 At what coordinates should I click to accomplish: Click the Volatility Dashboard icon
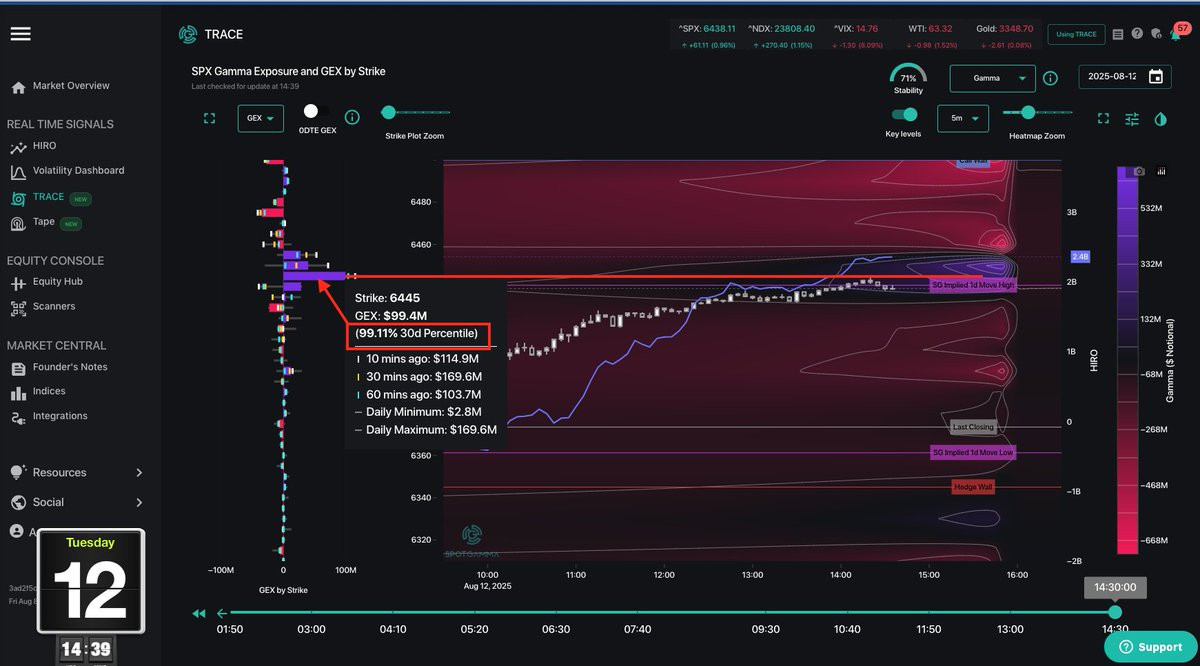click(18, 172)
